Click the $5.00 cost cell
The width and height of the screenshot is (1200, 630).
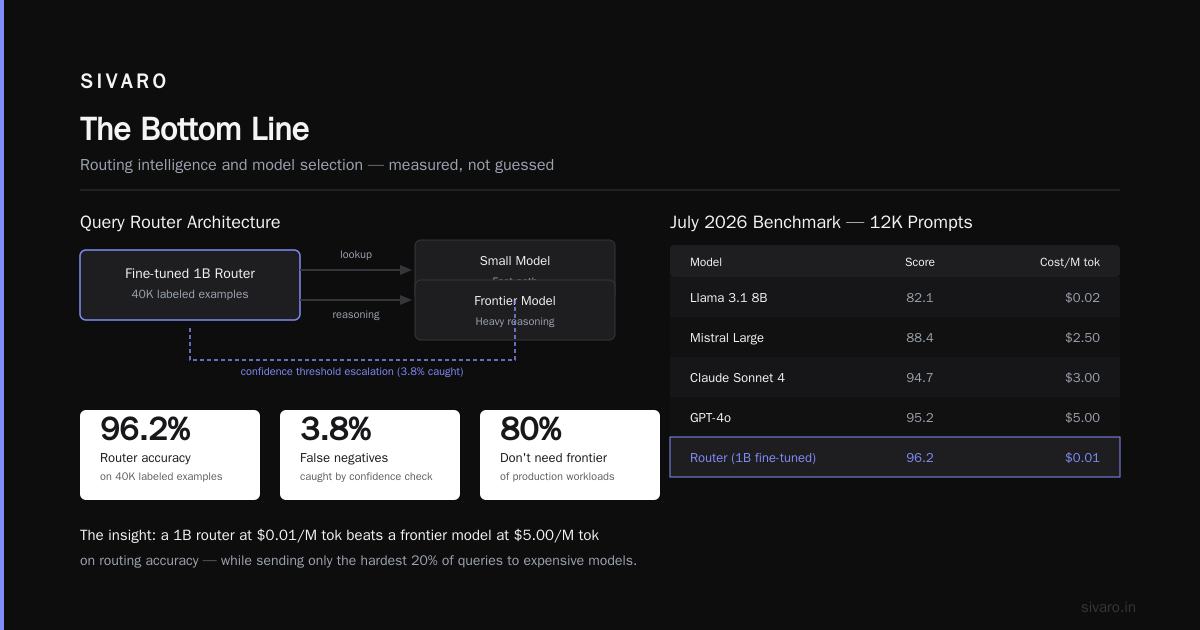pyautogui.click(x=1082, y=418)
